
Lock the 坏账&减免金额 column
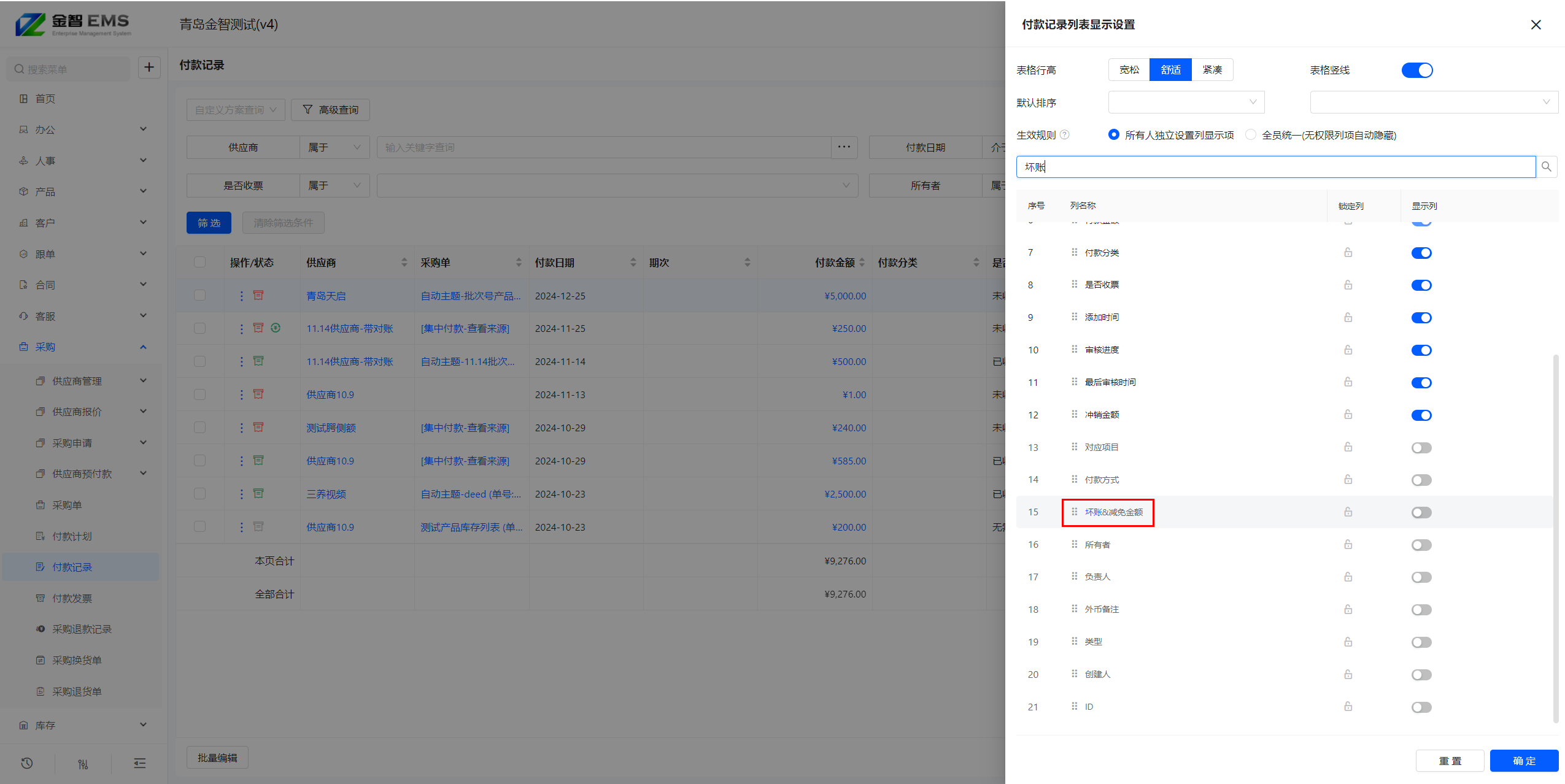(1348, 512)
